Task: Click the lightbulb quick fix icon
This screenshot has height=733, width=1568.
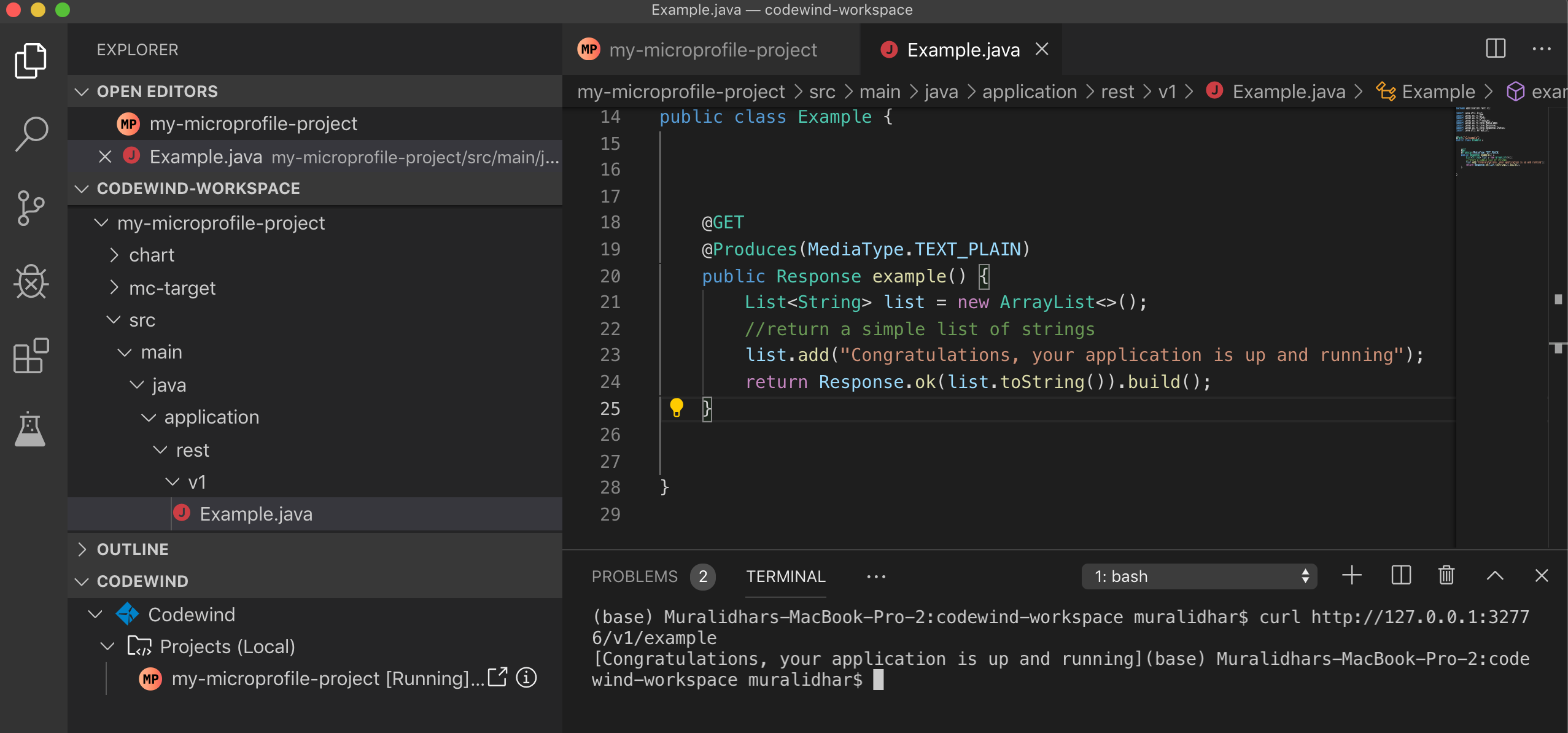Action: tap(677, 408)
